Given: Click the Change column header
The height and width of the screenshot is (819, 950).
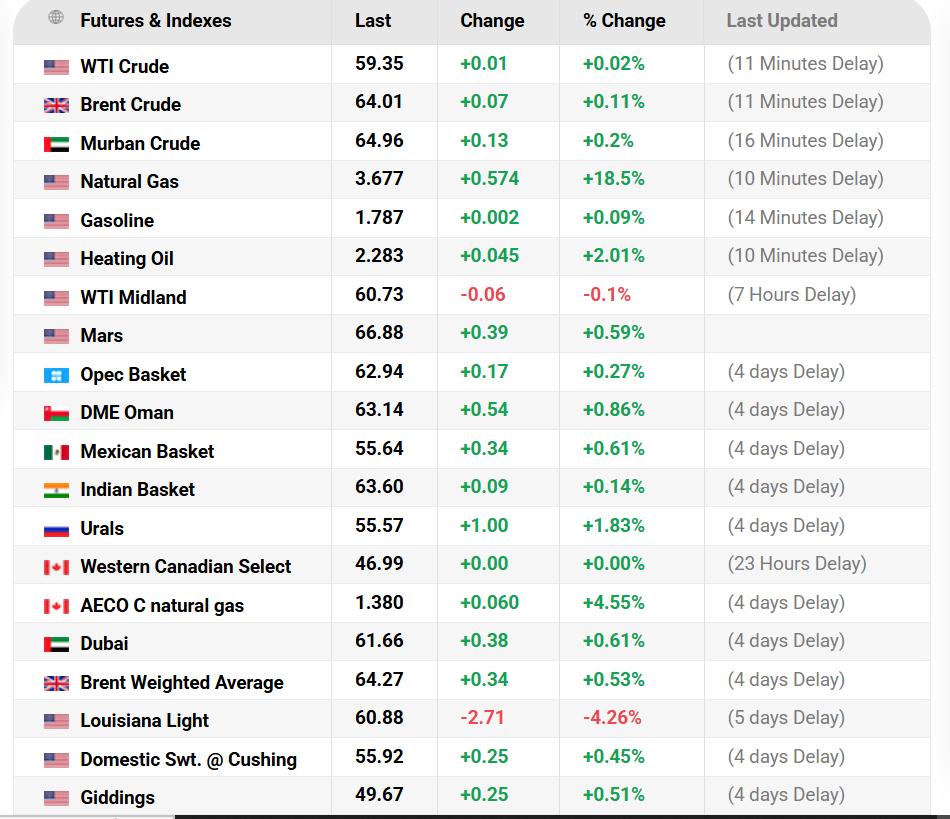Looking at the screenshot, I should coord(495,20).
